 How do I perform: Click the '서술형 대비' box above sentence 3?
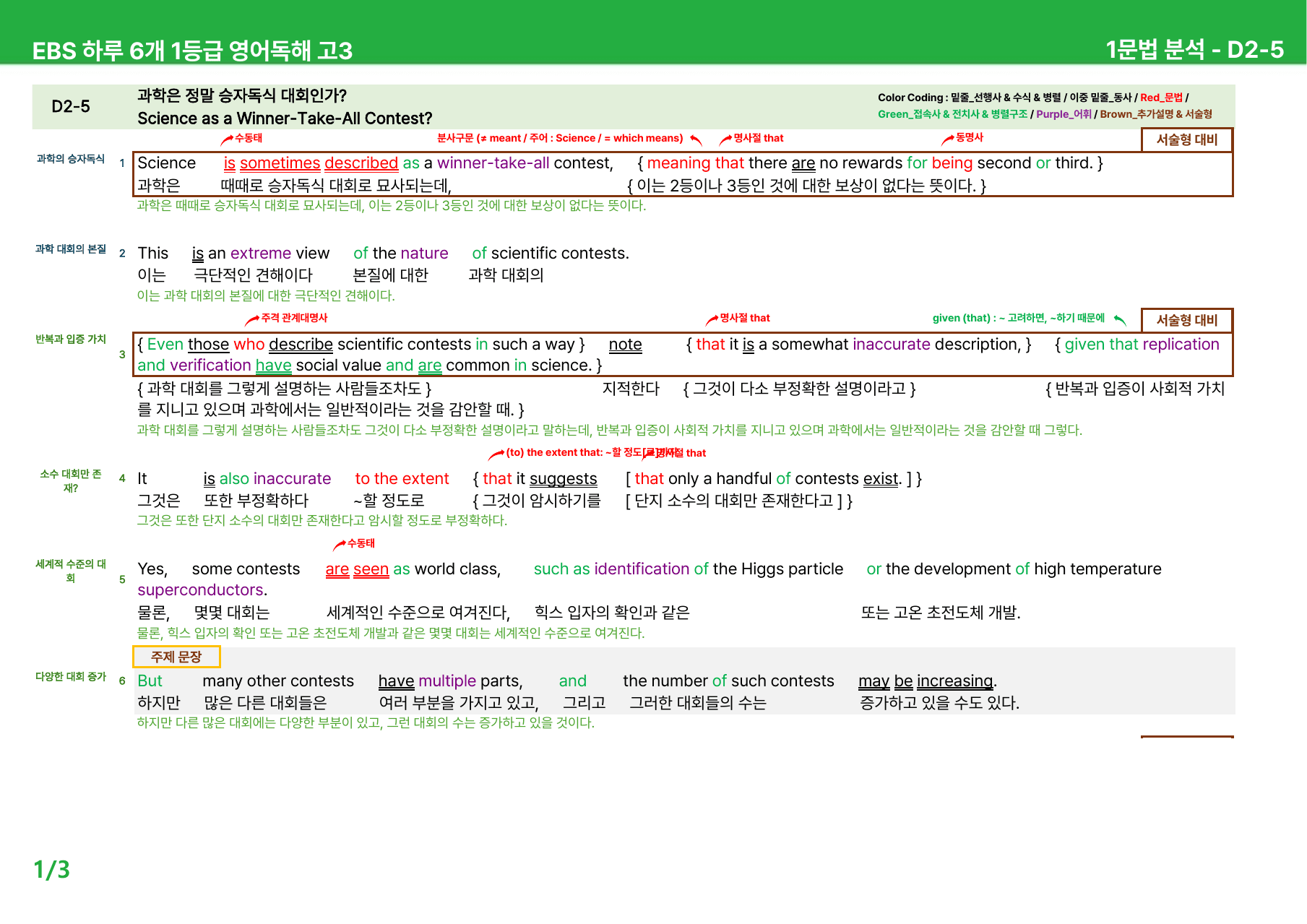1186,320
